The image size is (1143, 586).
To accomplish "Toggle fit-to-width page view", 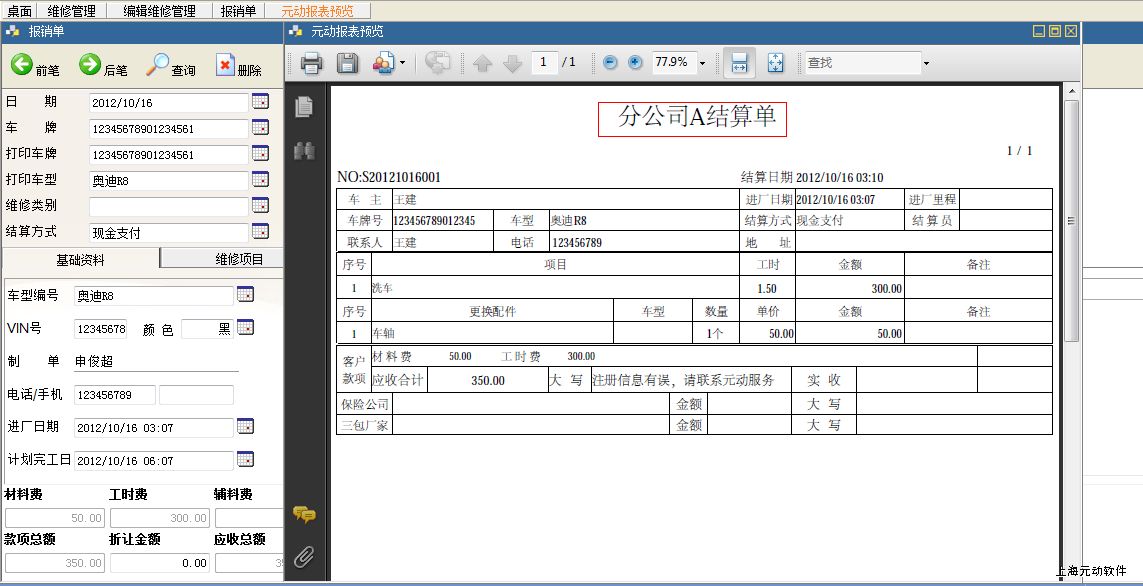I will click(739, 63).
